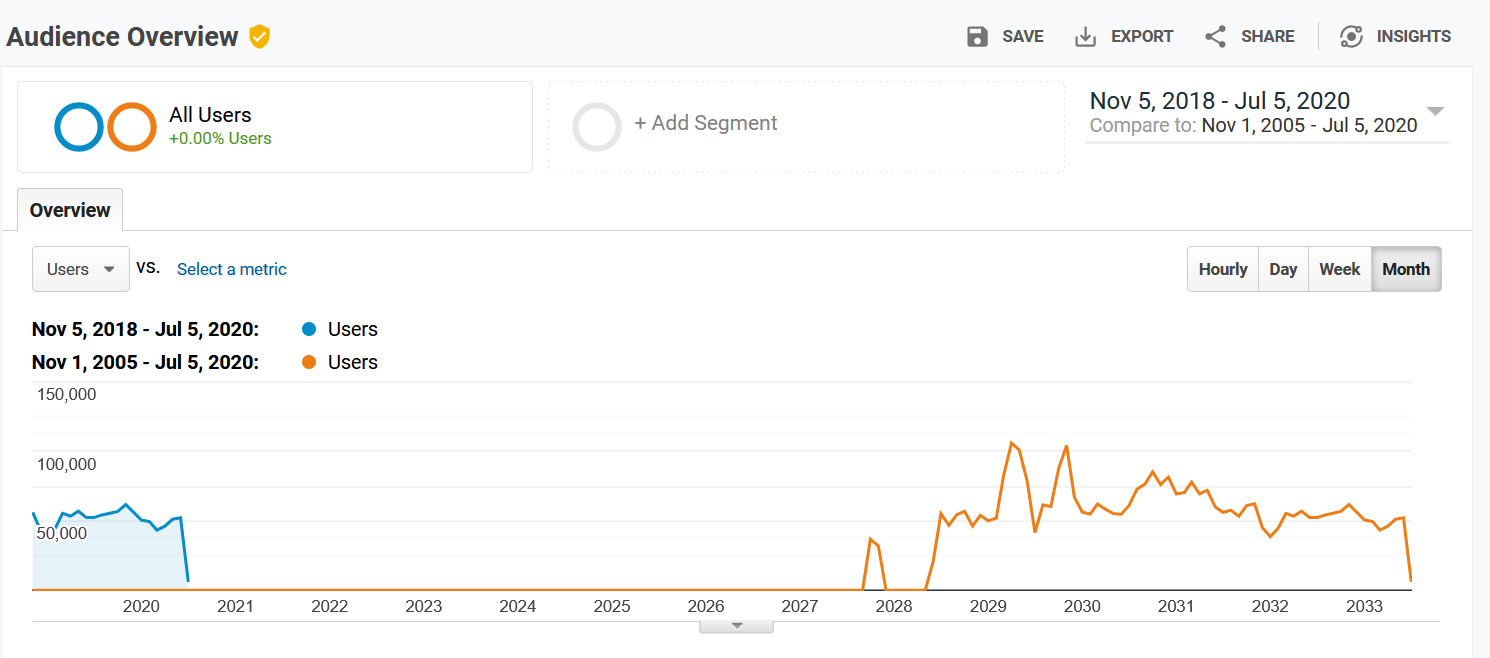Expand the chart's bottom collapse arrow

click(737, 626)
